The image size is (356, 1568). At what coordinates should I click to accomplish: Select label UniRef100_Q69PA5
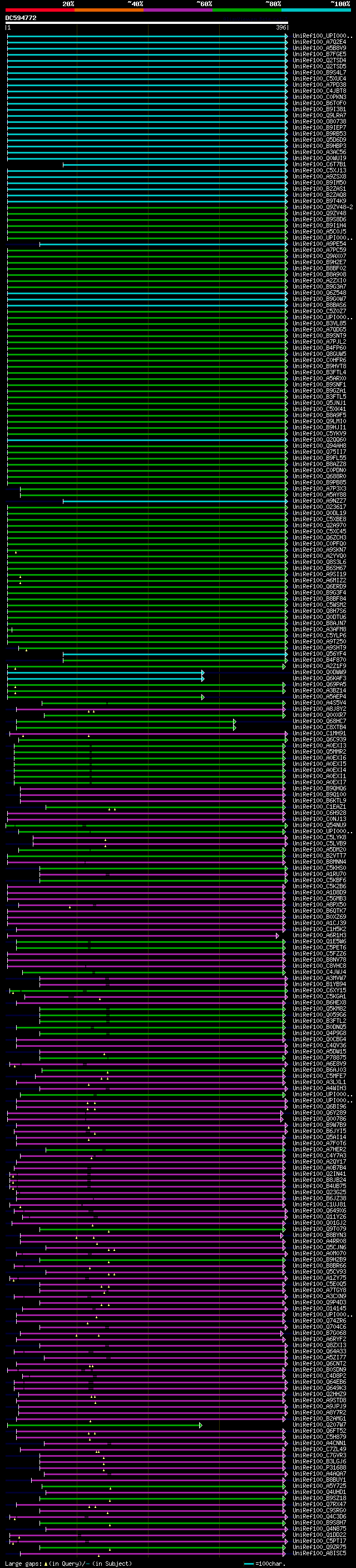tap(319, 684)
